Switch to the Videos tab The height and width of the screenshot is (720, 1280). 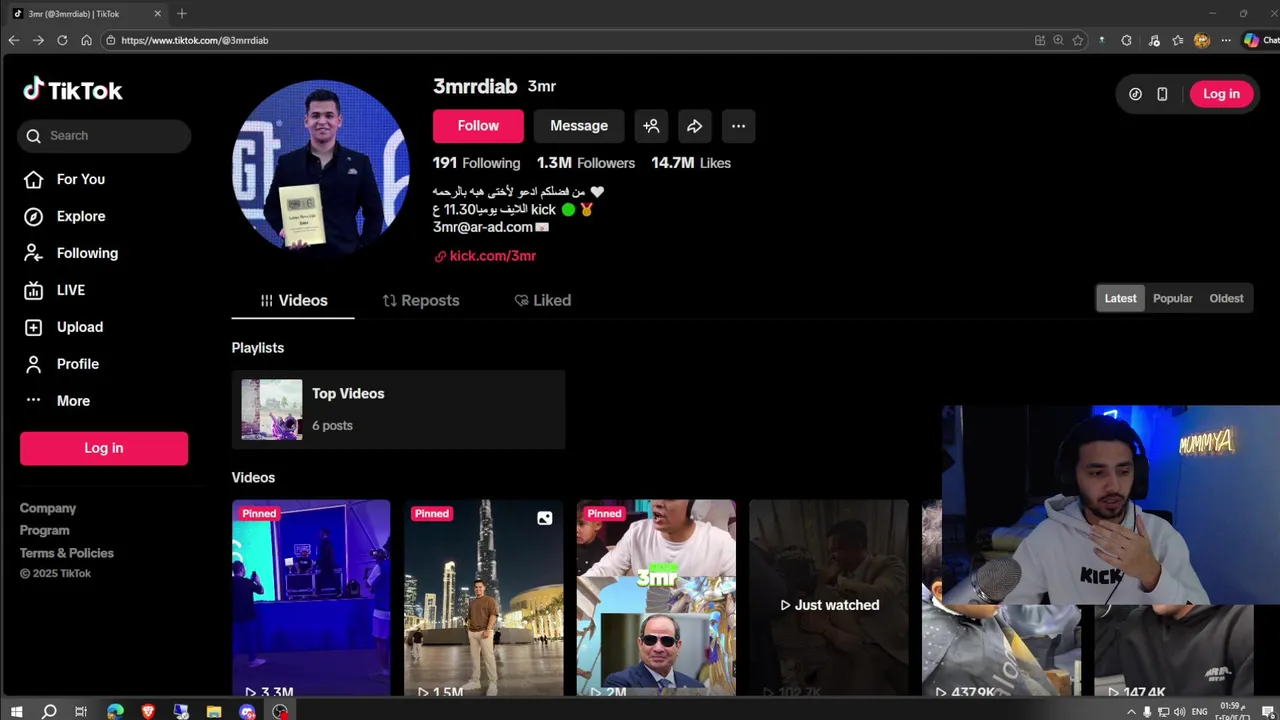tap(293, 300)
